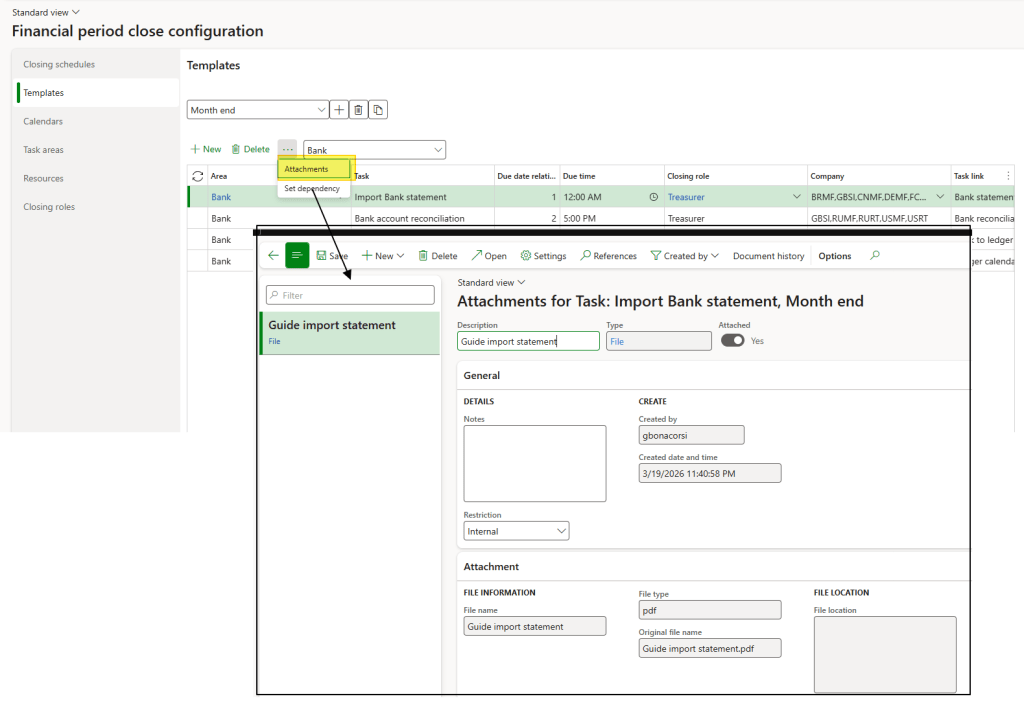1024x714 pixels.
Task: Choose Set dependency menu entry
Action: point(312,188)
